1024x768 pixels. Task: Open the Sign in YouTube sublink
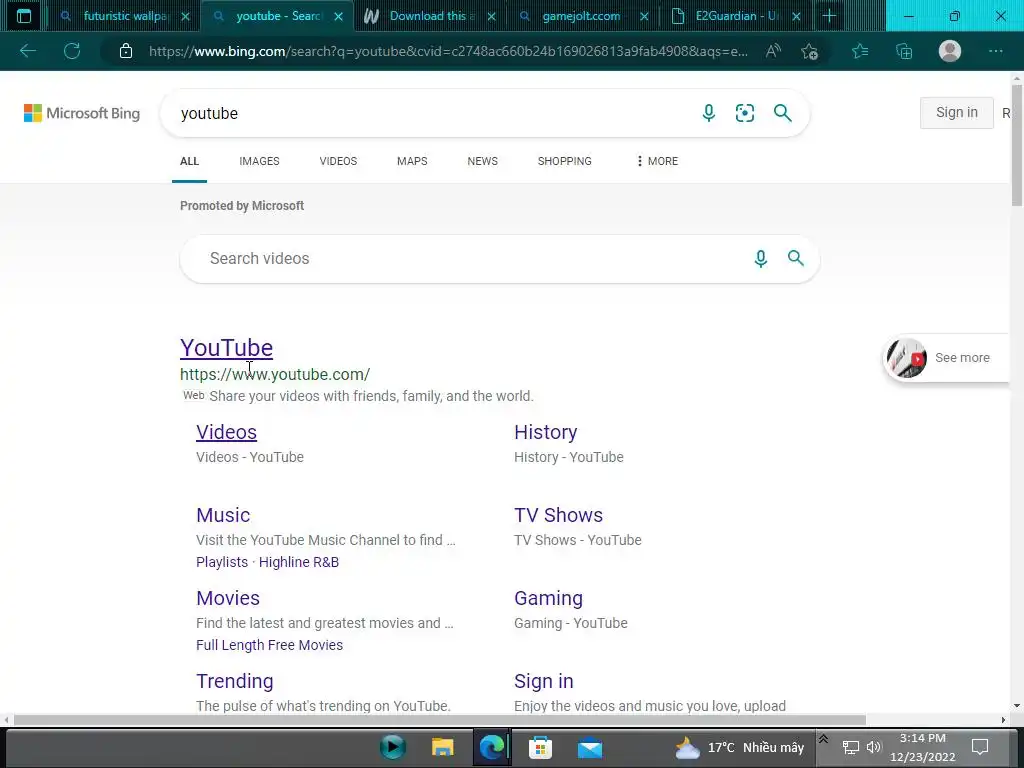pos(543,681)
